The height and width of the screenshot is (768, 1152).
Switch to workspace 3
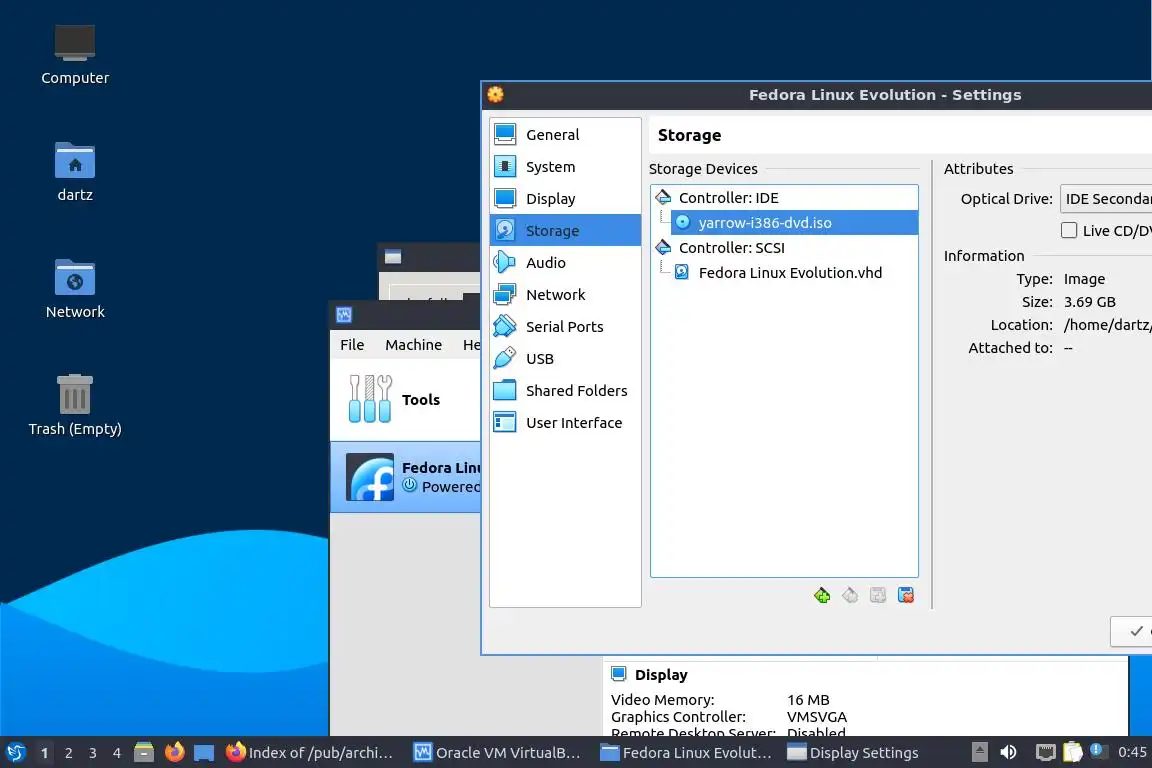click(x=93, y=753)
